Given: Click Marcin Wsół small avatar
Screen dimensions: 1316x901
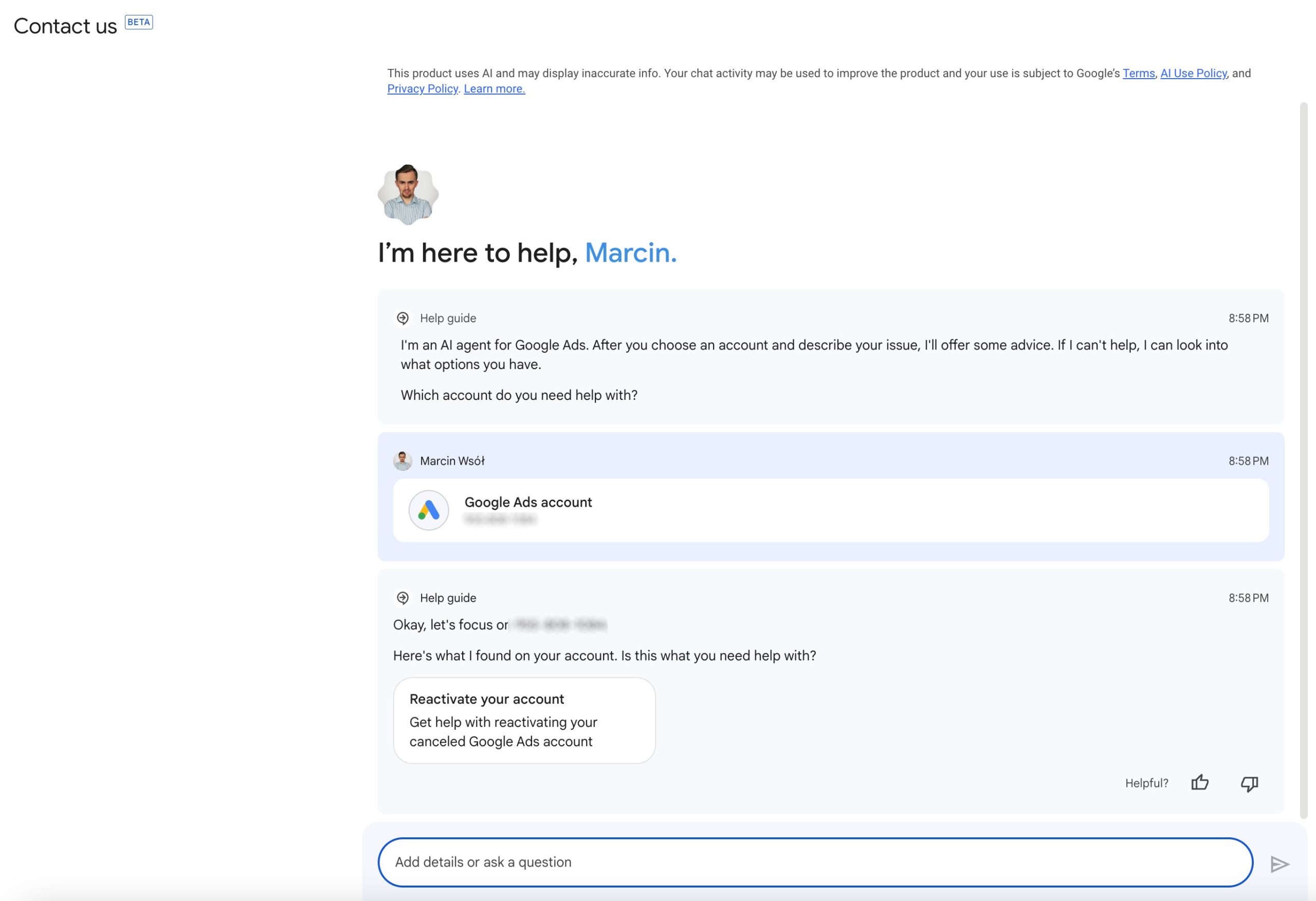Looking at the screenshot, I should click(x=403, y=461).
